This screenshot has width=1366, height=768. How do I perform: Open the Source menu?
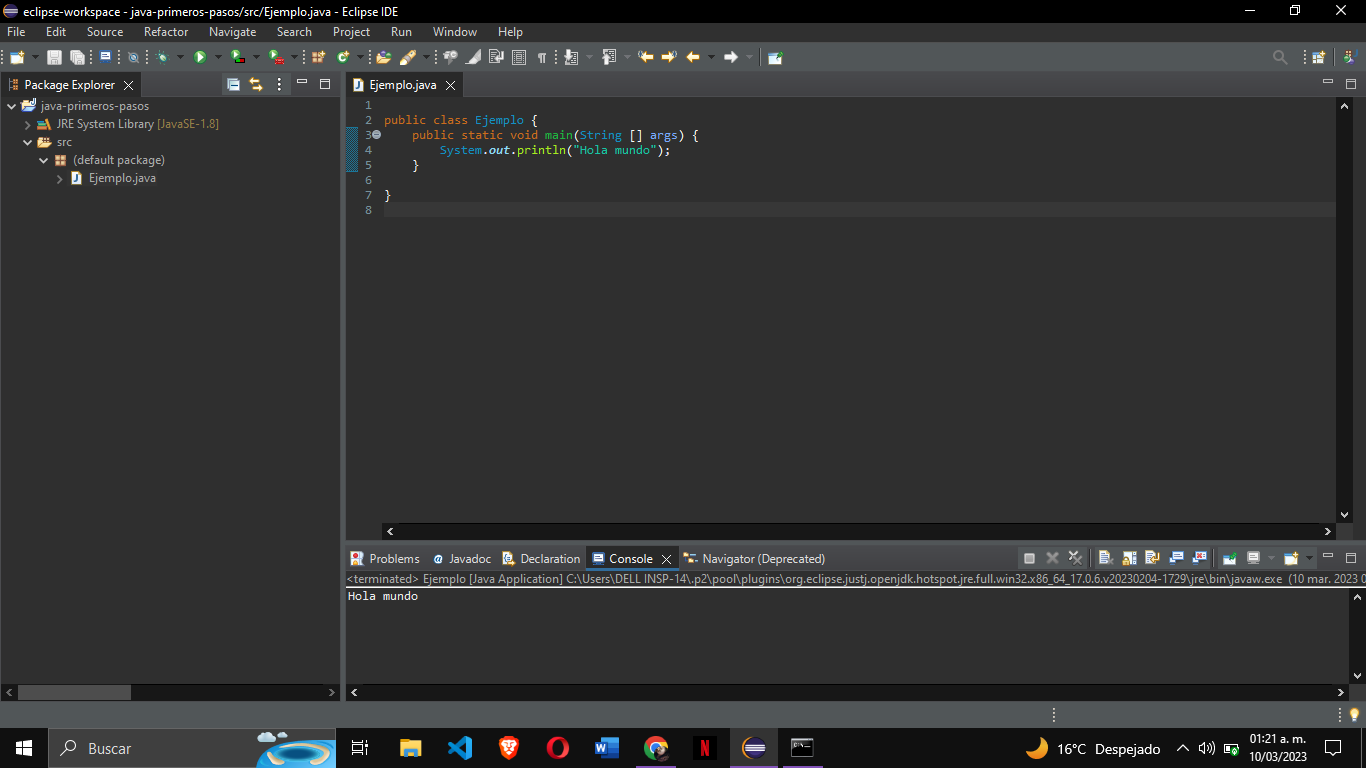tap(105, 32)
